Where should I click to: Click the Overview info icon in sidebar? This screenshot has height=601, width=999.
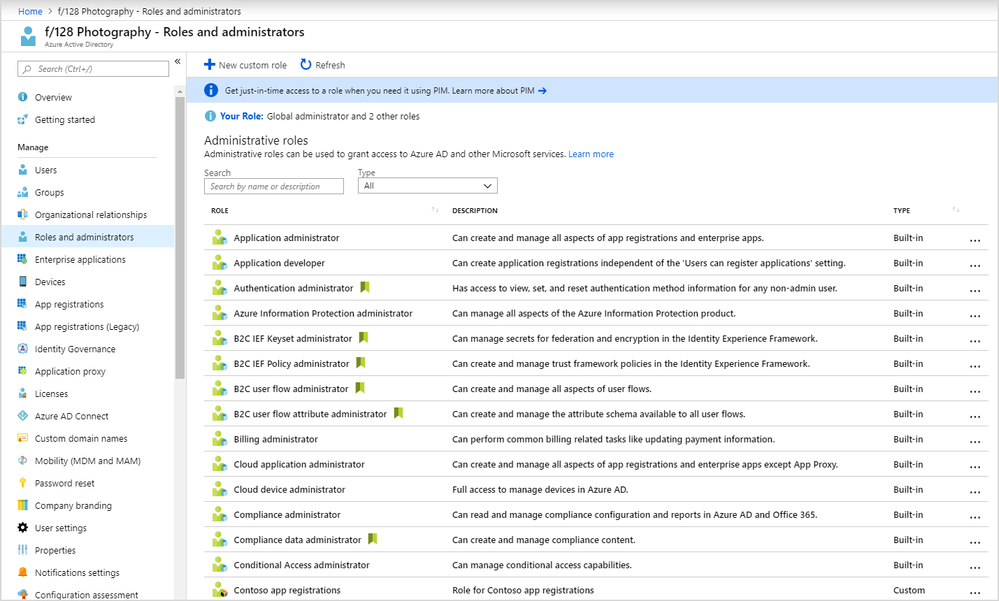pos(23,97)
